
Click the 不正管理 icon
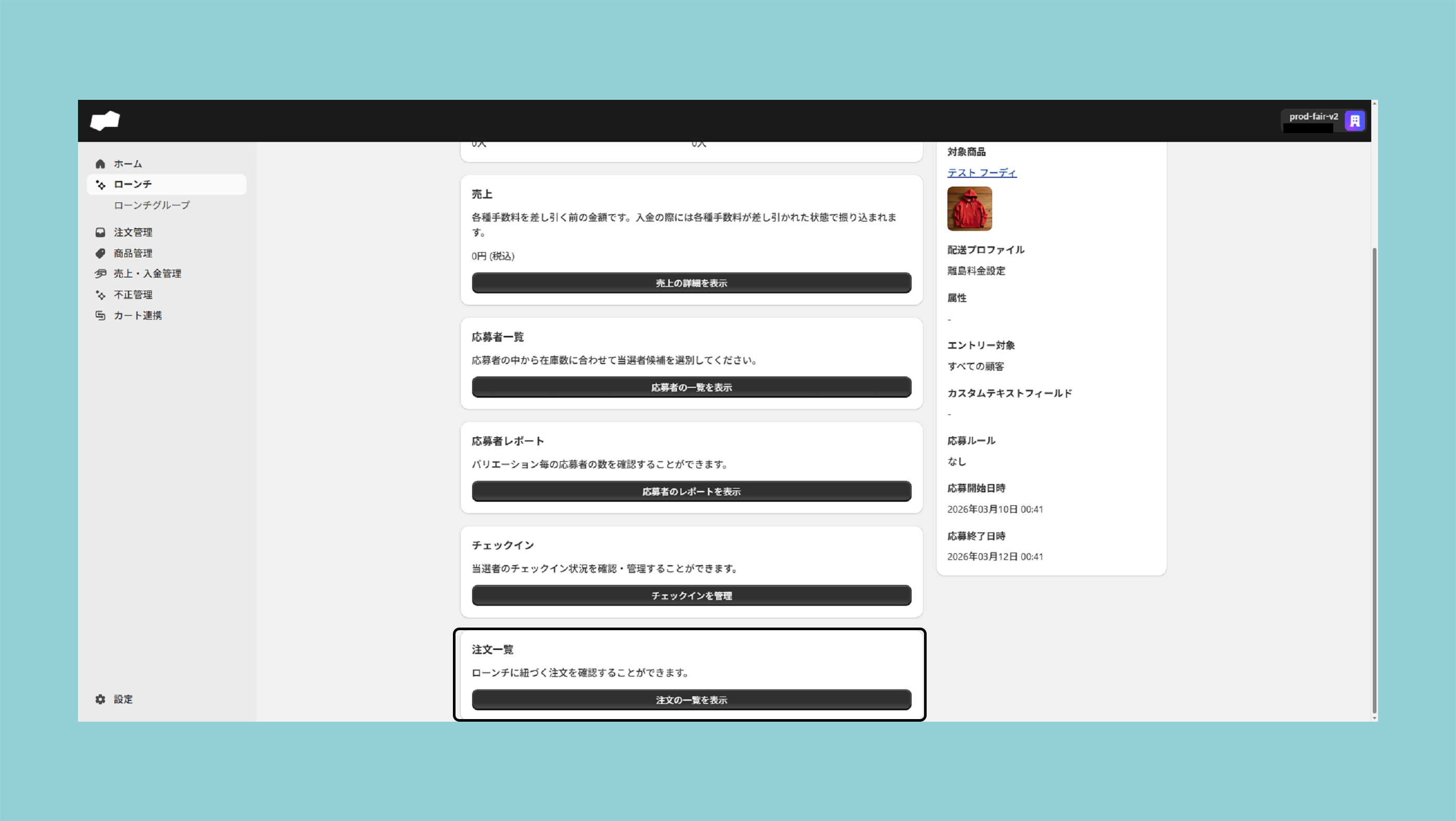tap(100, 295)
